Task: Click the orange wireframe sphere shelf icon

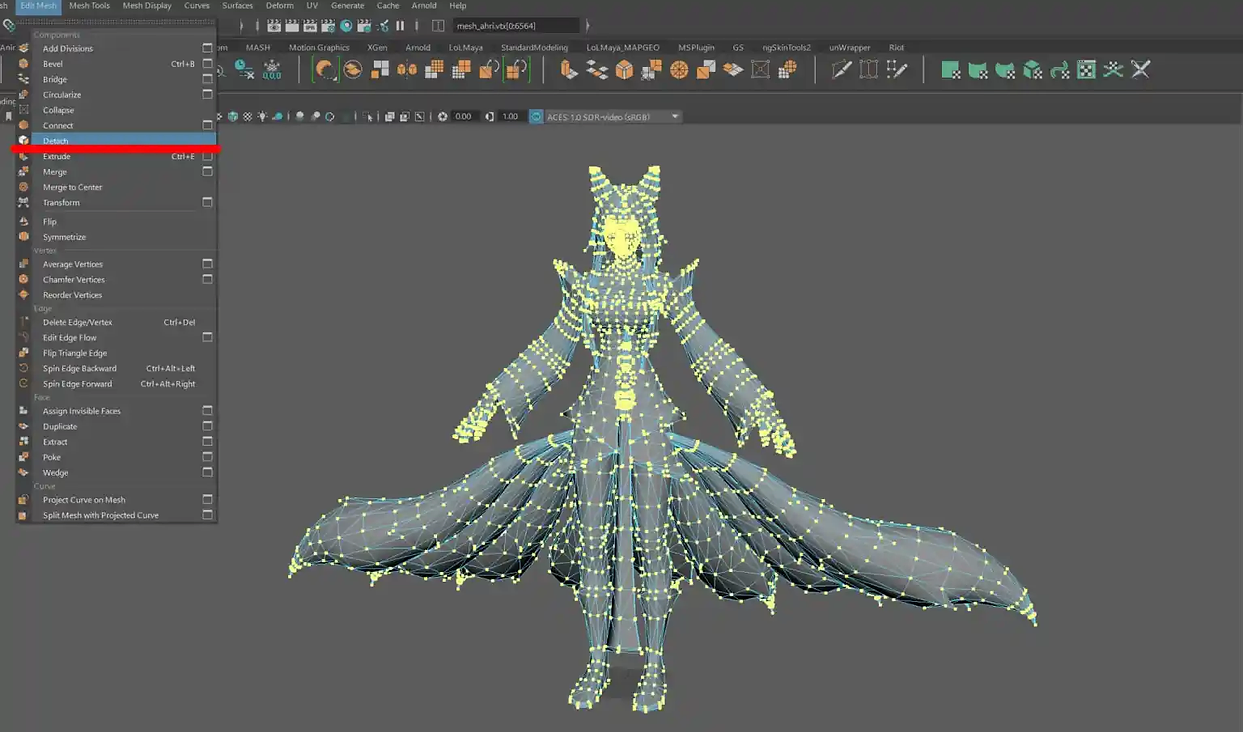Action: click(679, 70)
